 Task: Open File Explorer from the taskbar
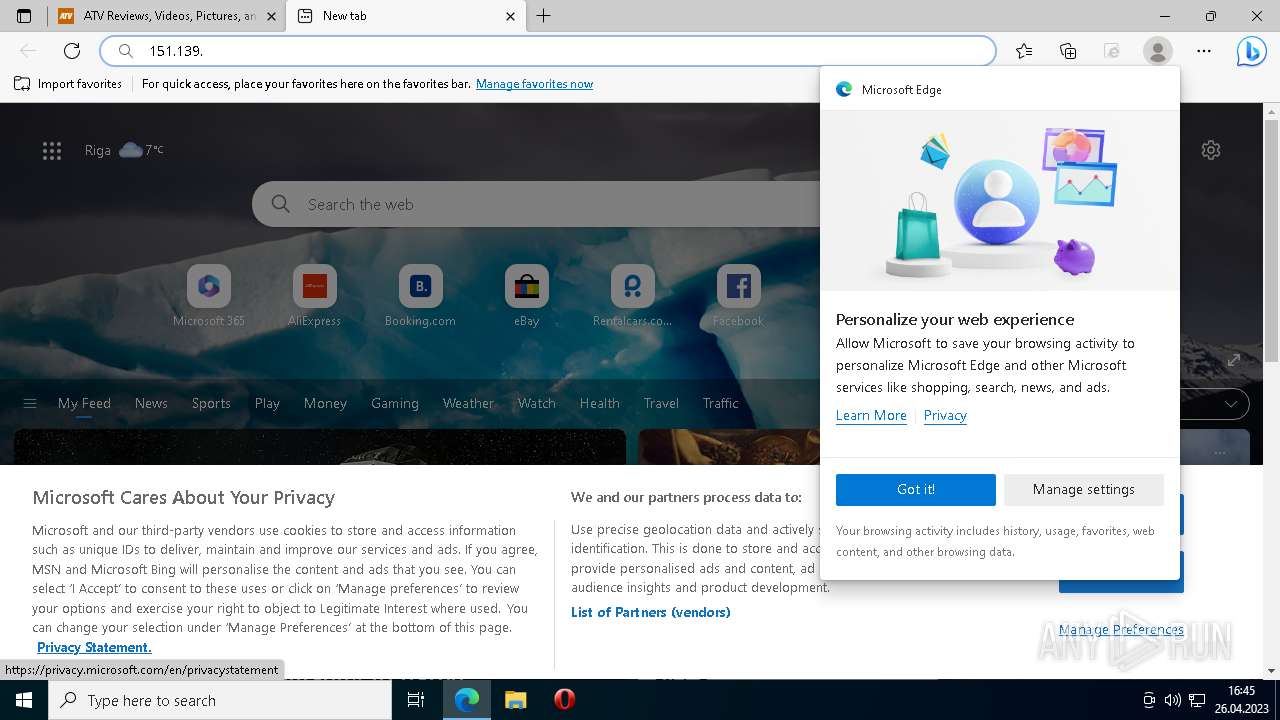click(515, 700)
